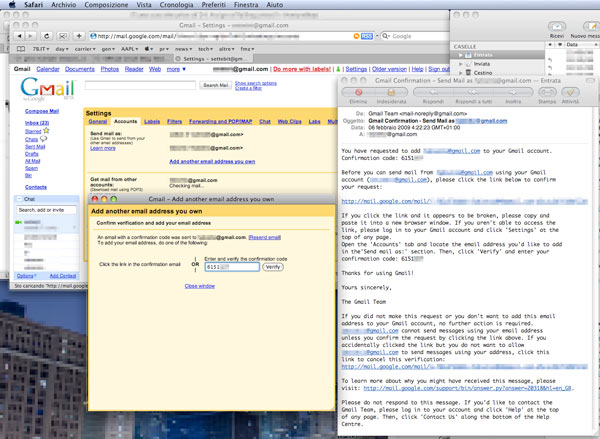Open the Apple menu in the menu bar
The height and width of the screenshot is (439, 600).
(x=12, y=5)
